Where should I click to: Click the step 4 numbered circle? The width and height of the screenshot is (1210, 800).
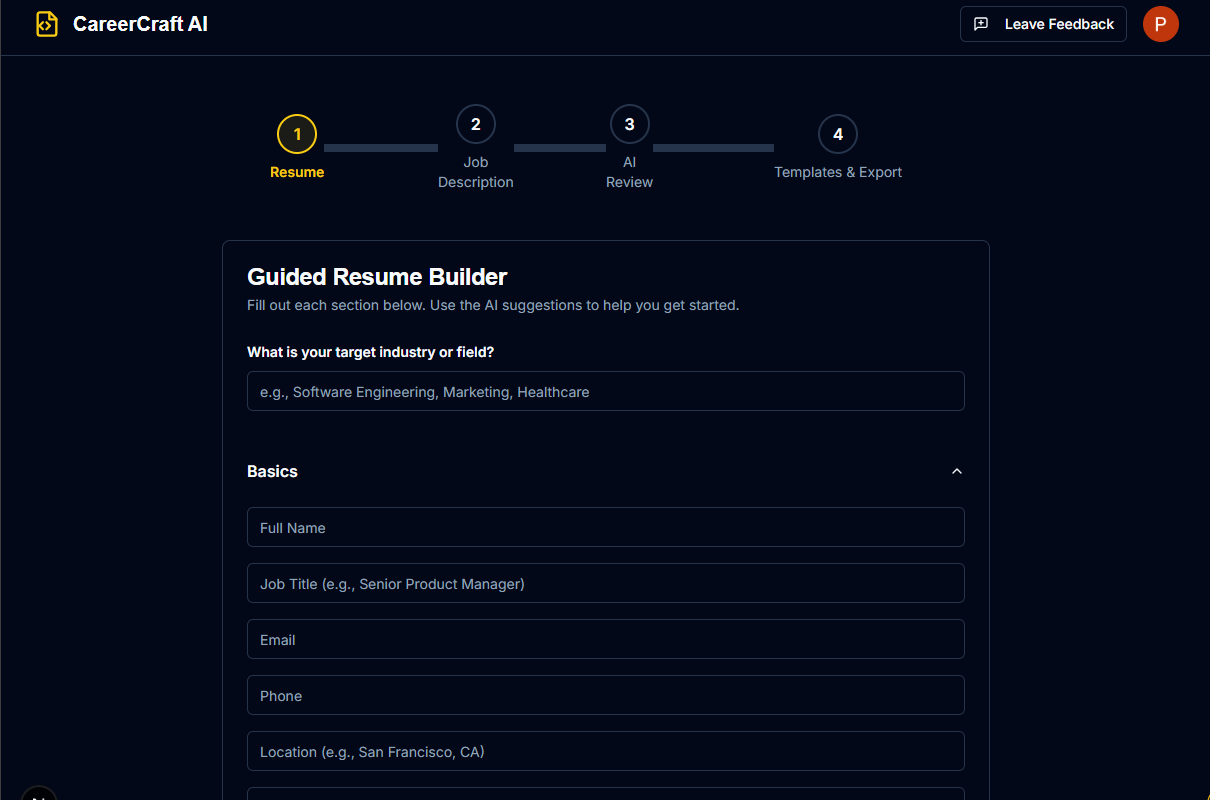pyautogui.click(x=838, y=134)
